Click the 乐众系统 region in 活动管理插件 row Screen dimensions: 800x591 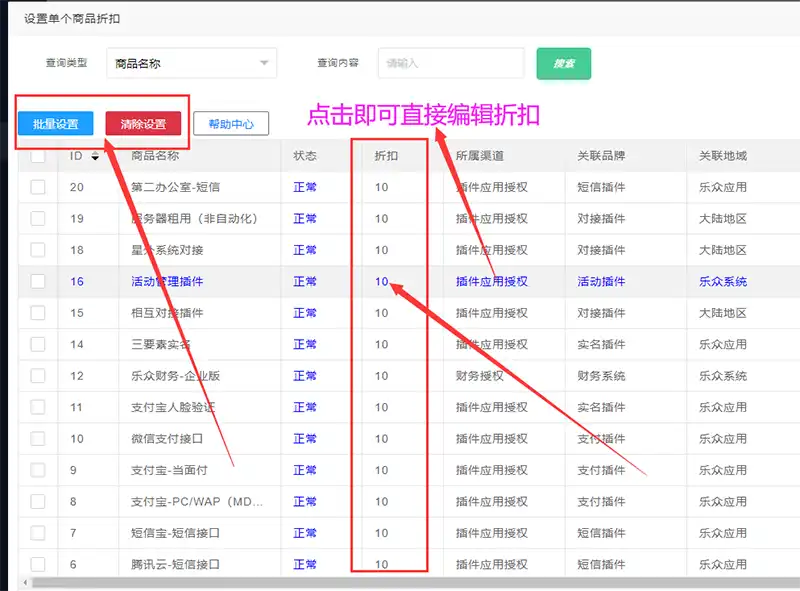point(723,281)
